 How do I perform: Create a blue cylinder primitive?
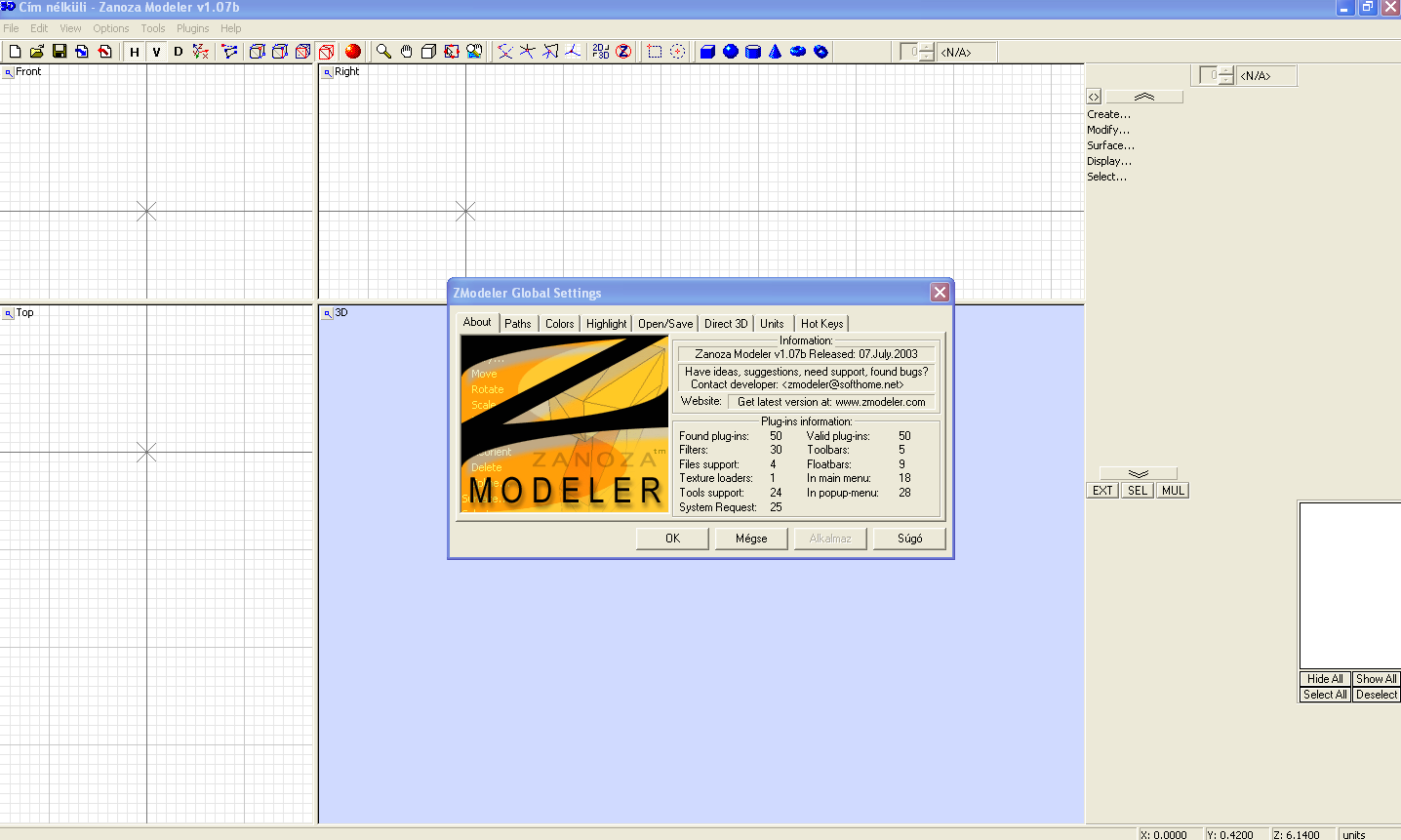[753, 52]
